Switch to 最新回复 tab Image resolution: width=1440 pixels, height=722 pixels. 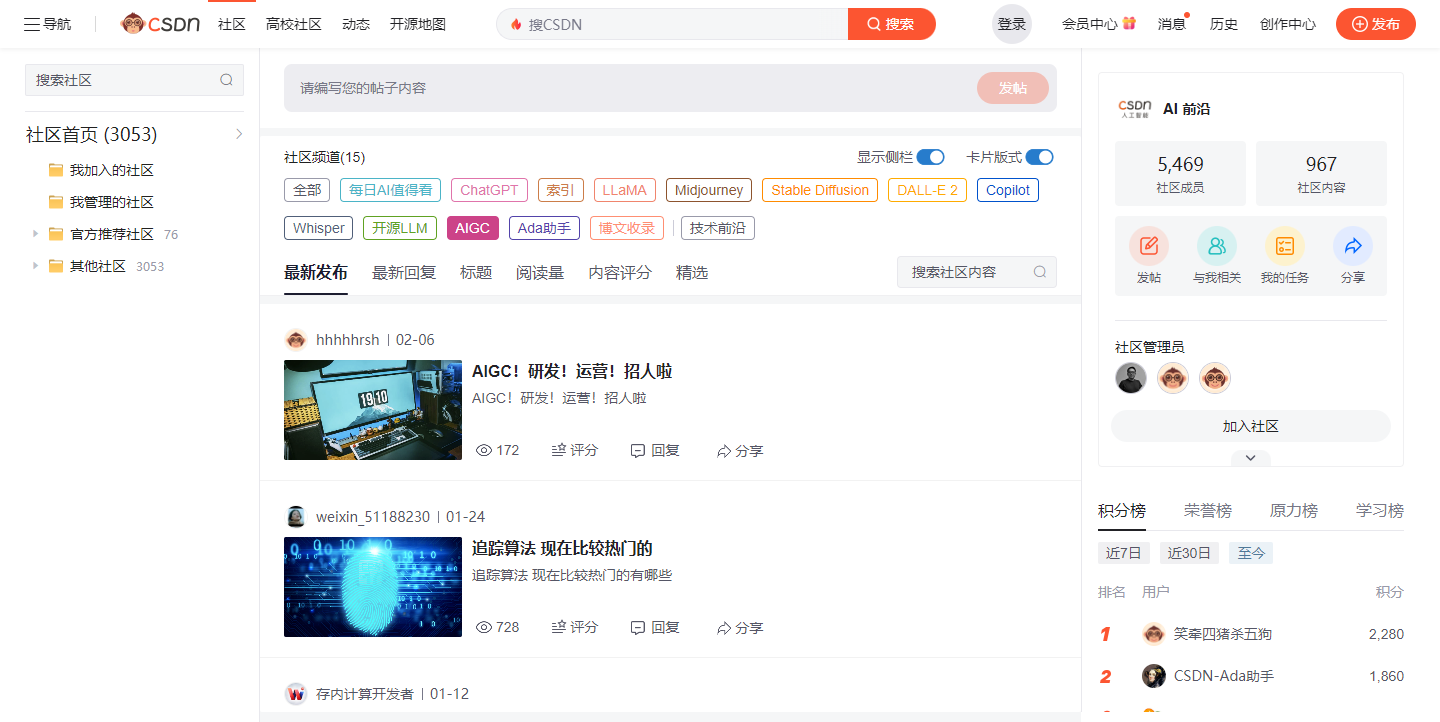[x=404, y=272]
